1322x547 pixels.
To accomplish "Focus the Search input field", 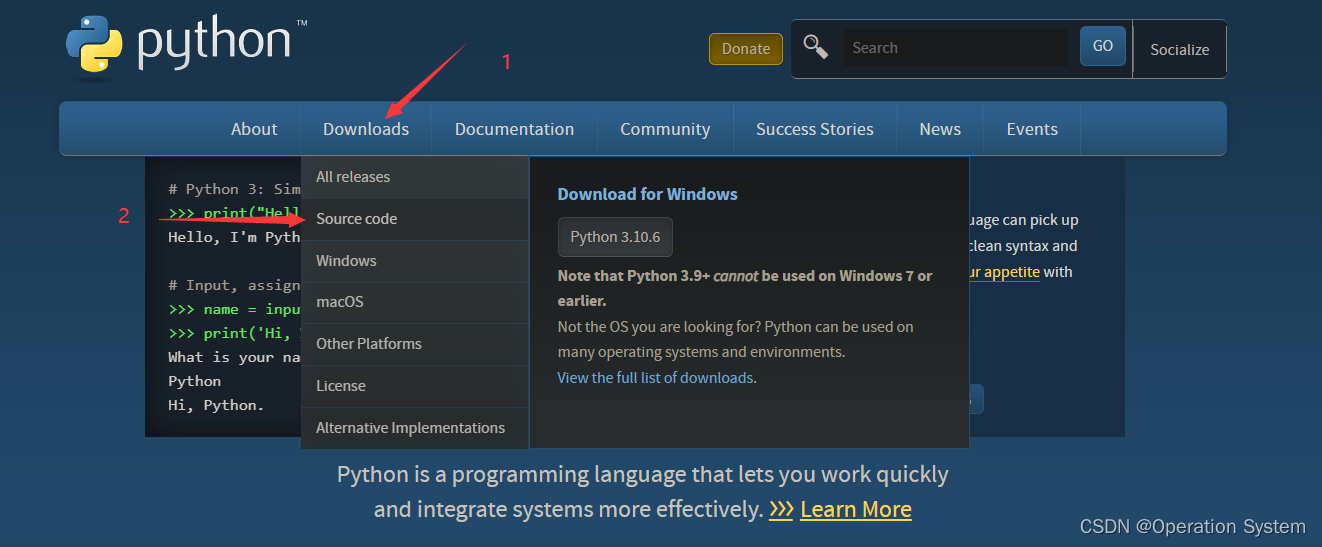I will 956,47.
